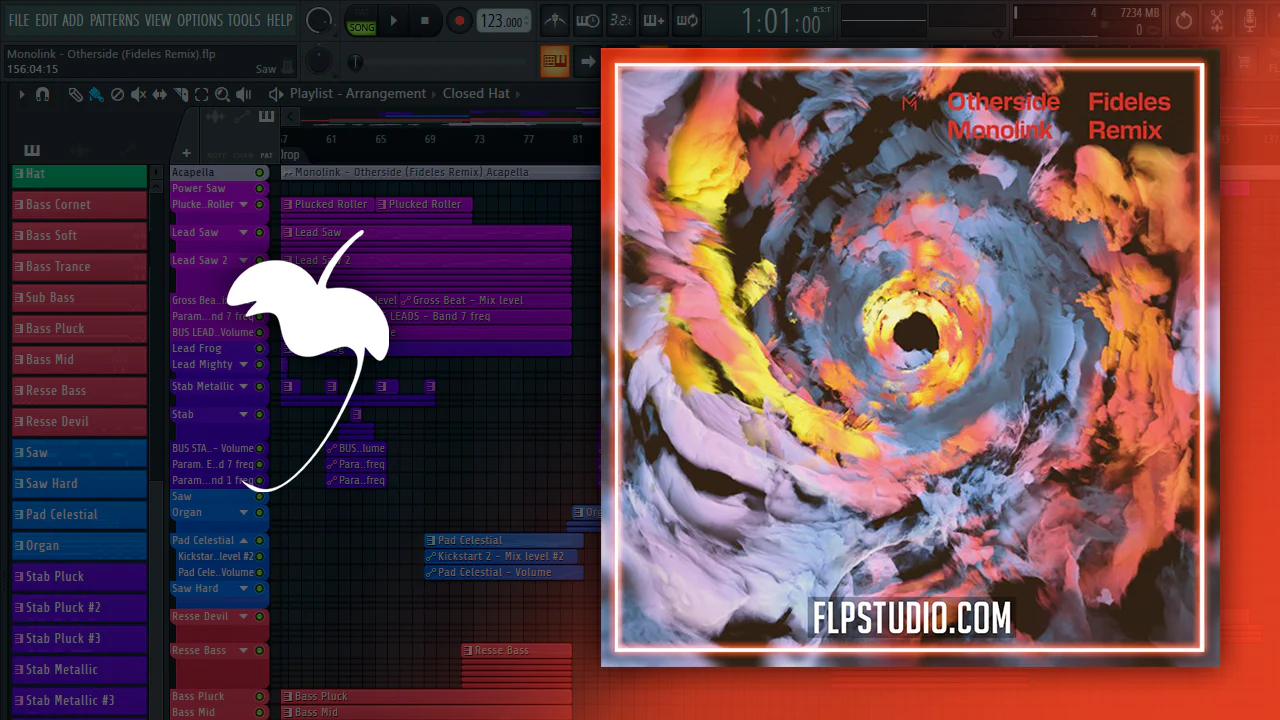Image resolution: width=1280 pixels, height=720 pixels.
Task: Select the Bass Cornet pattern
Action: click(x=79, y=205)
